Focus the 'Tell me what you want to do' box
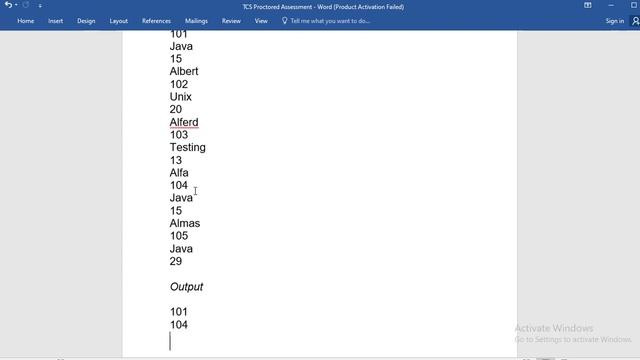Viewport: 640px width, 360px height. 330,21
